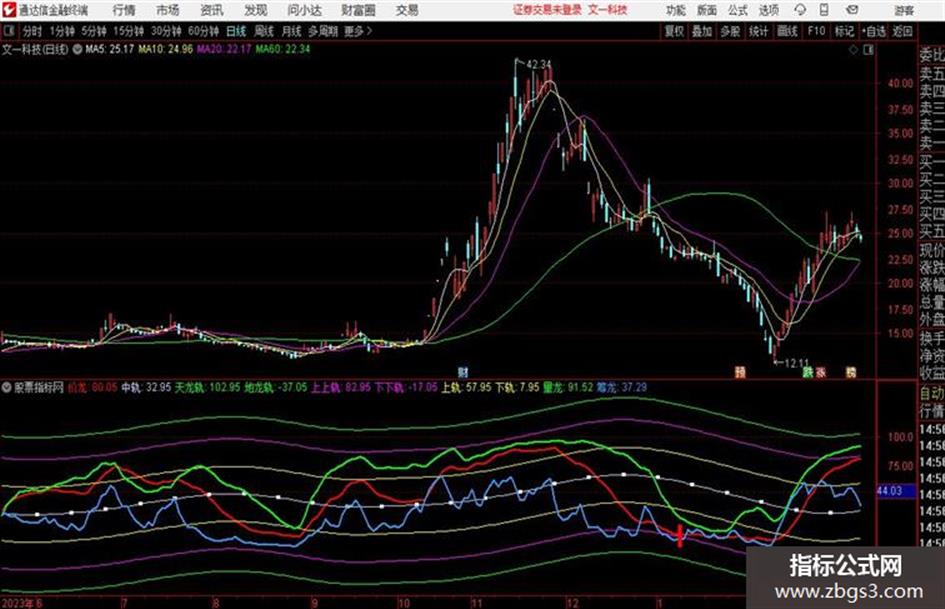This screenshot has height=609, width=945.
Task: Click the diamond icon above price axis
Action: [x=853, y=50]
